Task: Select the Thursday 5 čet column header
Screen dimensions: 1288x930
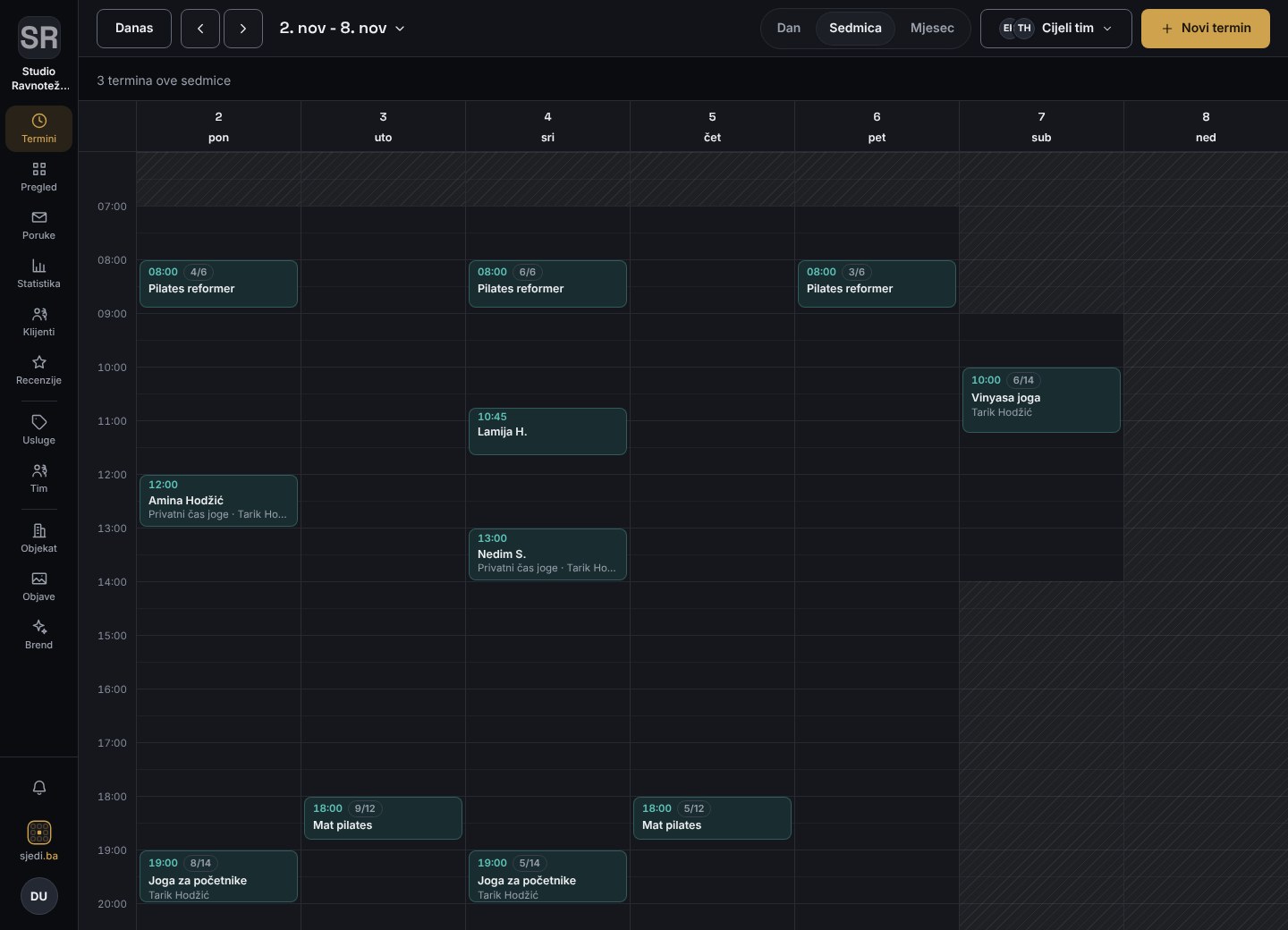Action: (712, 126)
